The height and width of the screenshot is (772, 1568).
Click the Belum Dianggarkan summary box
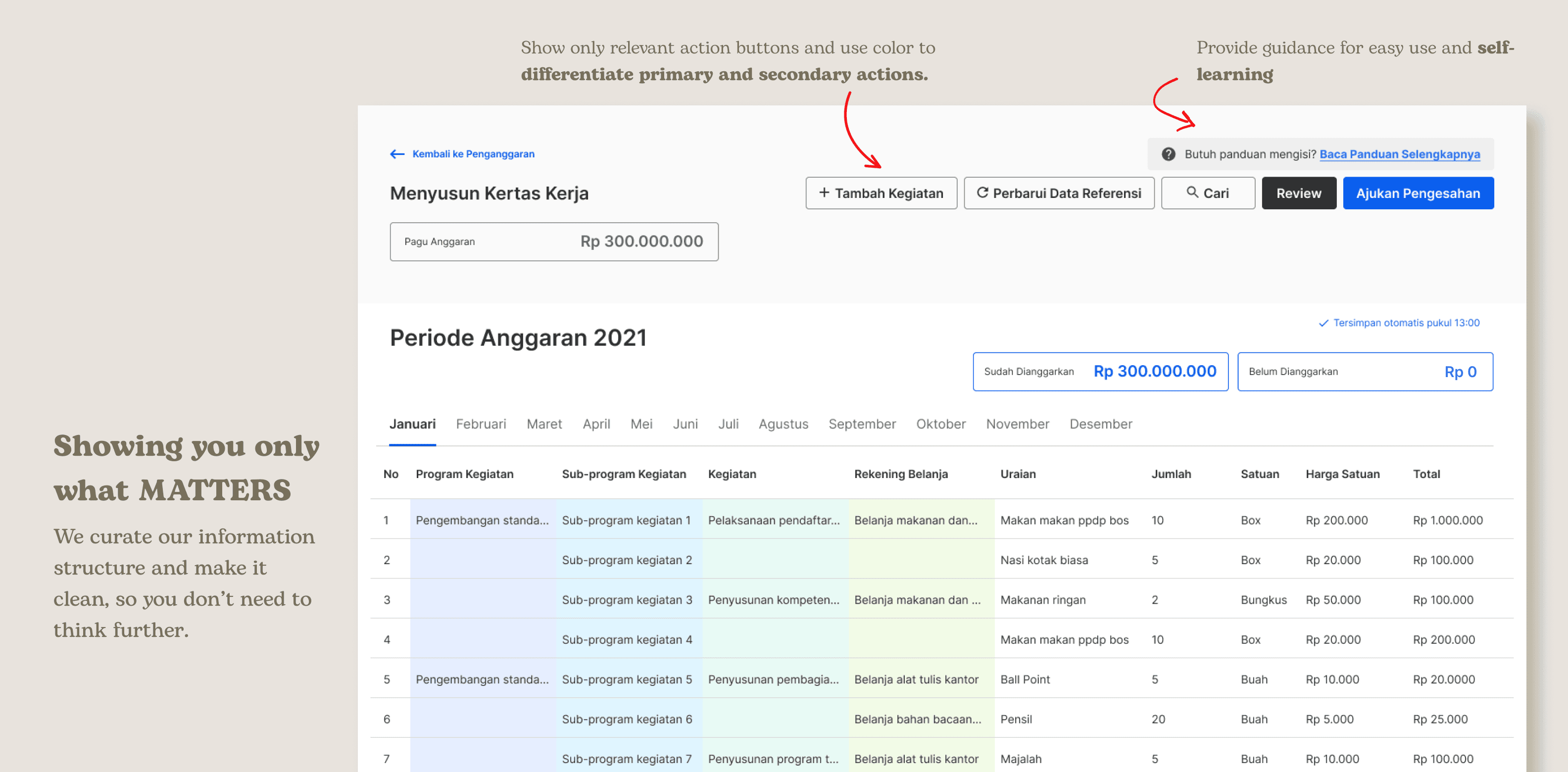point(1364,371)
